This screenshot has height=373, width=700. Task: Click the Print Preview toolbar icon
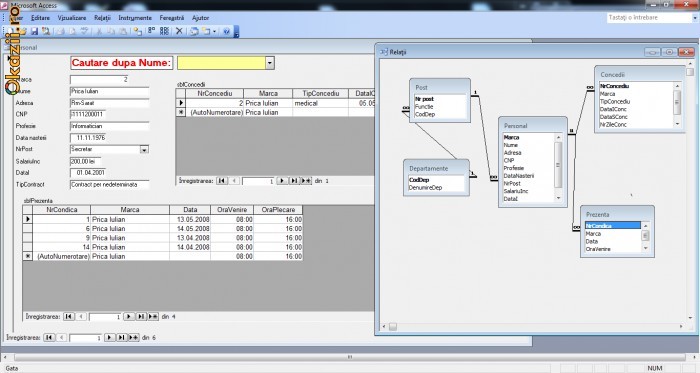pyautogui.click(x=72, y=31)
